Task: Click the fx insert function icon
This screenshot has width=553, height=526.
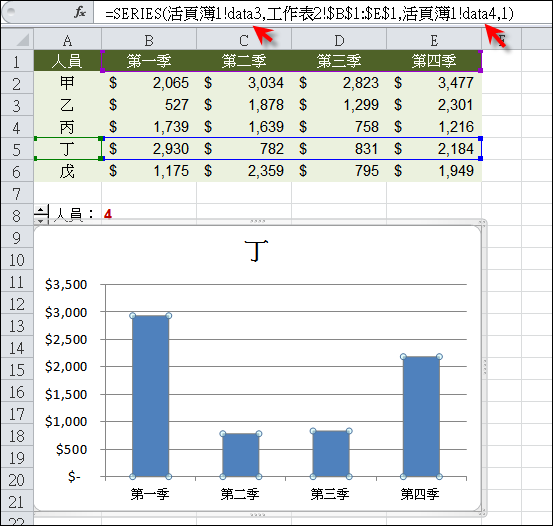Action: click(80, 12)
